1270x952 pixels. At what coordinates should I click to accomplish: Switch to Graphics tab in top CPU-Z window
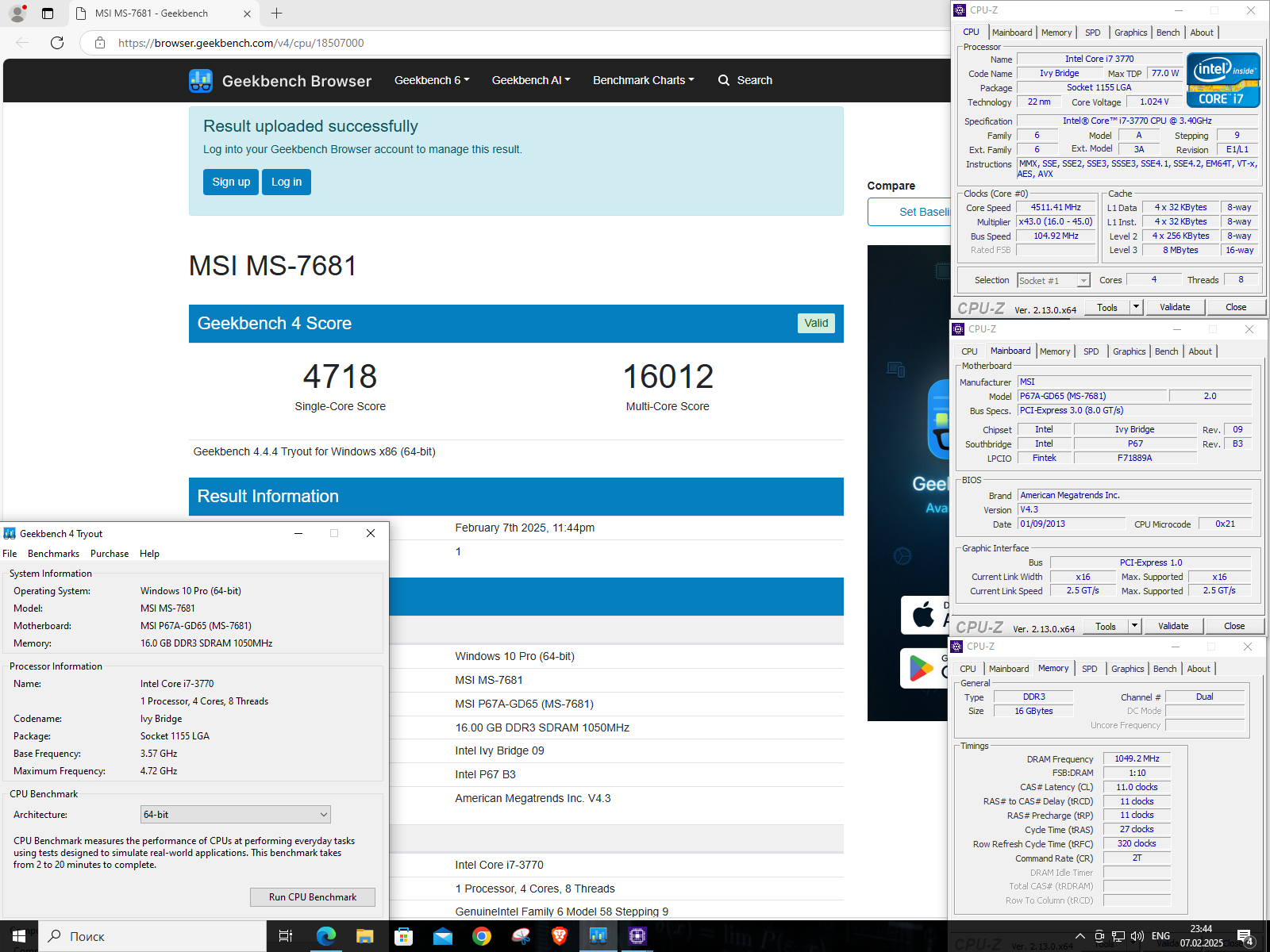(1131, 33)
